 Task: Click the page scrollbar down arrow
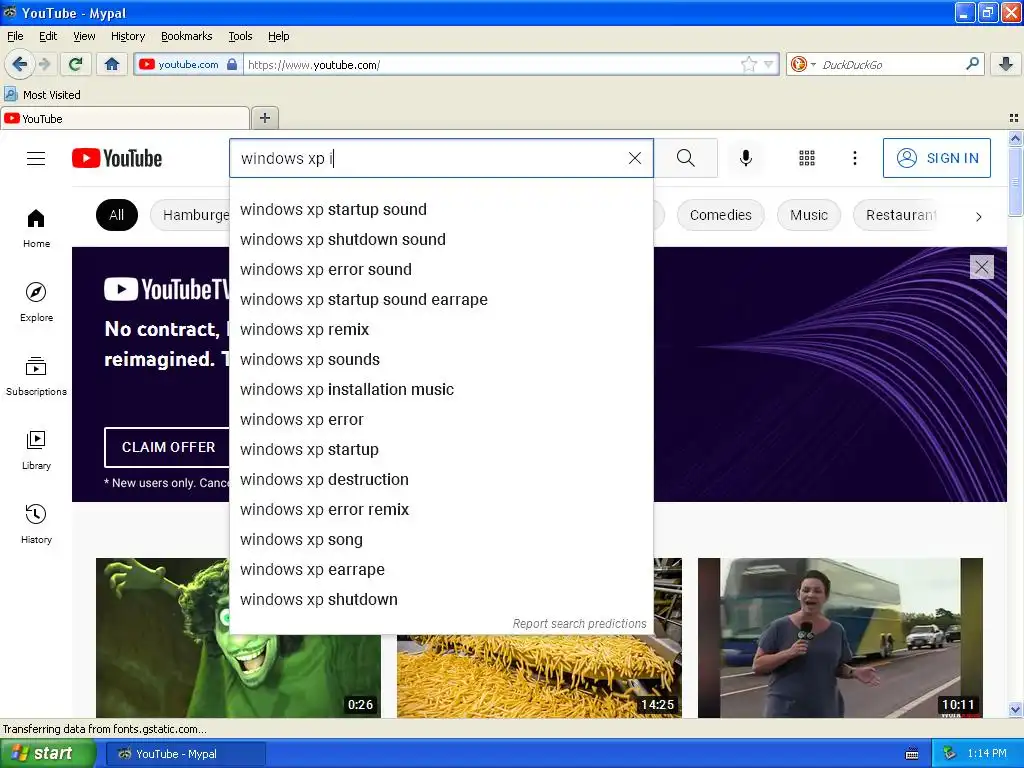(x=1015, y=709)
